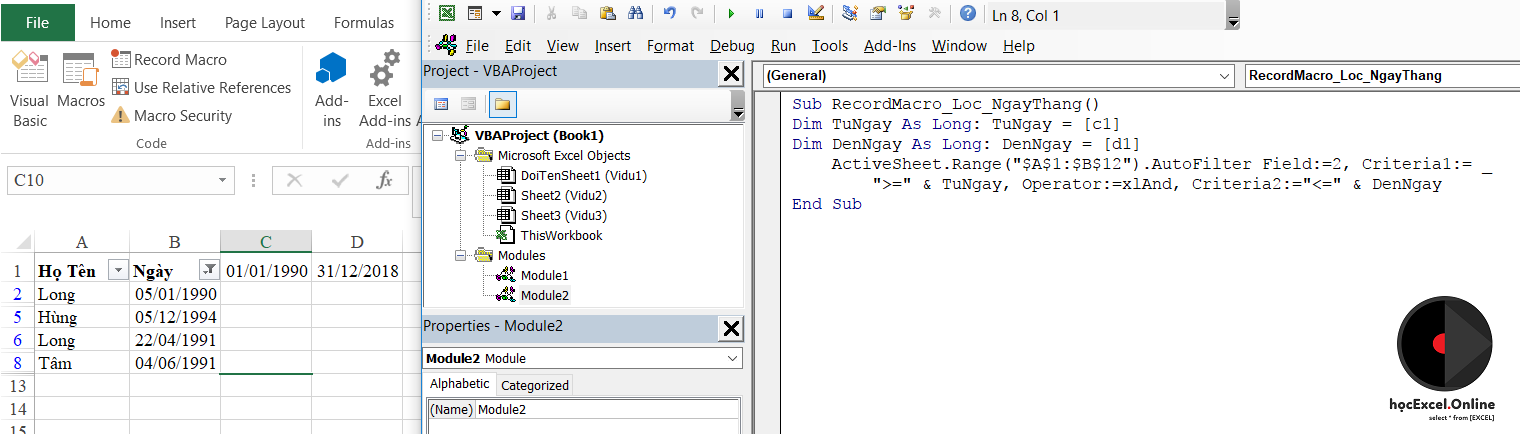The image size is (1520, 434).
Task: Collapse the Microsoft Excel Objects folder
Action: pyautogui.click(x=460, y=155)
